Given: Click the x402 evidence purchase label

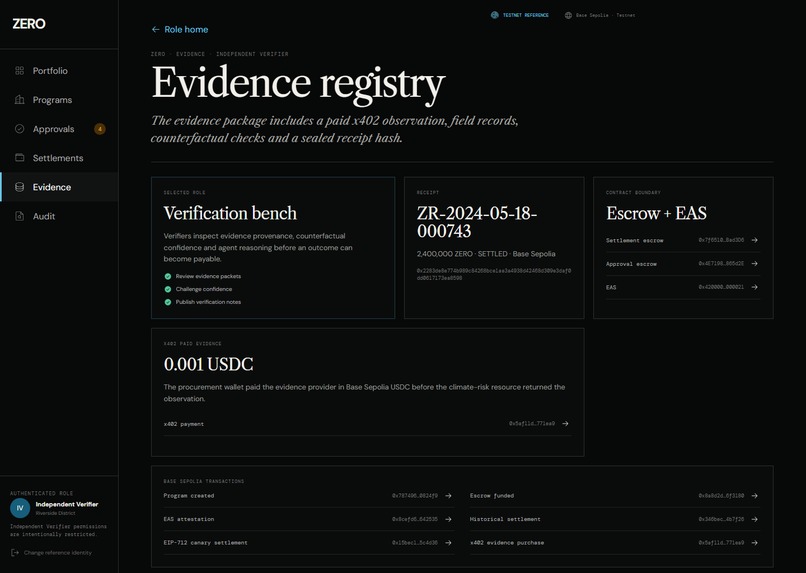Looking at the screenshot, I should 507,543.
